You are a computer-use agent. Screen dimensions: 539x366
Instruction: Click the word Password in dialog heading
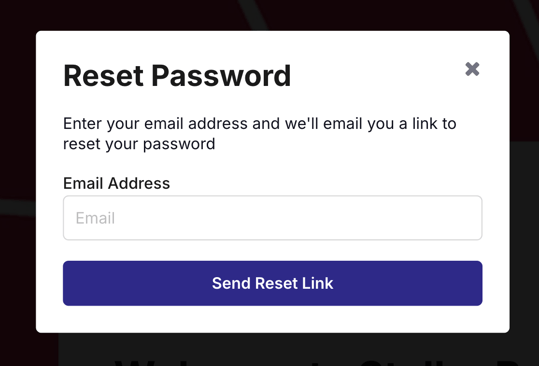[221, 76]
